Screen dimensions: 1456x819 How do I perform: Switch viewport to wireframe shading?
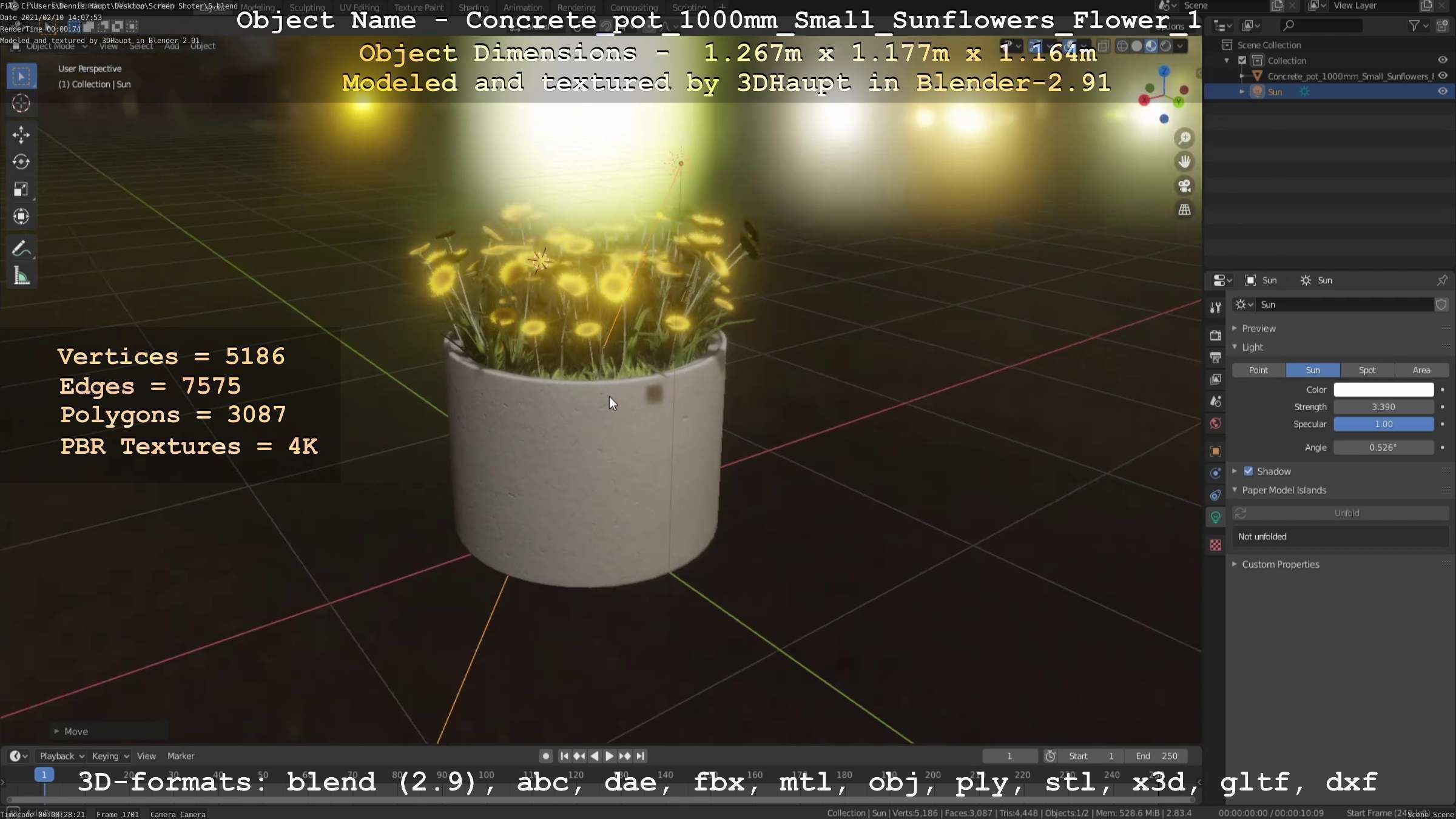coord(1122,46)
